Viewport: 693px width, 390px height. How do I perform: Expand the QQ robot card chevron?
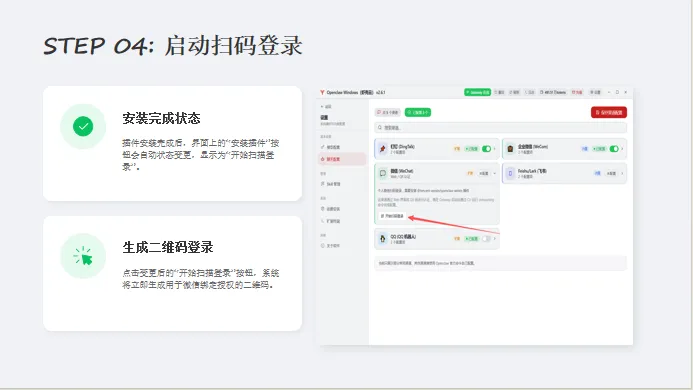(x=495, y=239)
